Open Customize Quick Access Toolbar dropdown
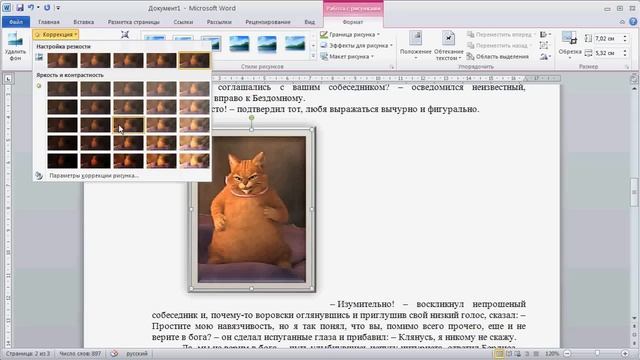 (x=58, y=8)
